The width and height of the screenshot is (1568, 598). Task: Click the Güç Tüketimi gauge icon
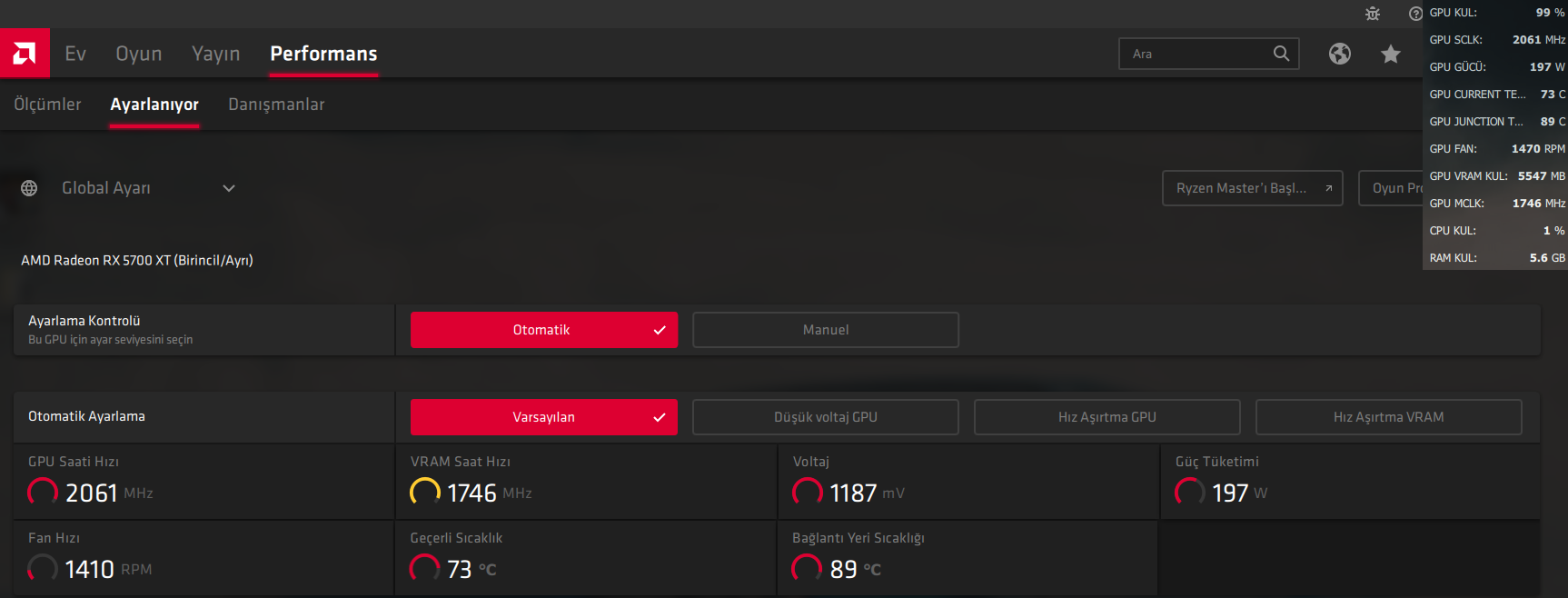click(1190, 493)
